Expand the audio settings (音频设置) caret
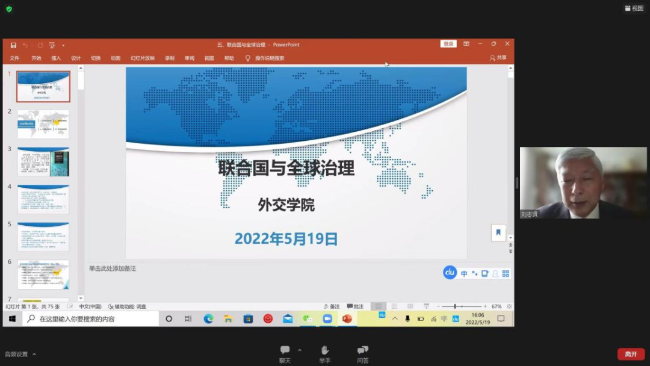650x366 pixels. click(x=34, y=354)
